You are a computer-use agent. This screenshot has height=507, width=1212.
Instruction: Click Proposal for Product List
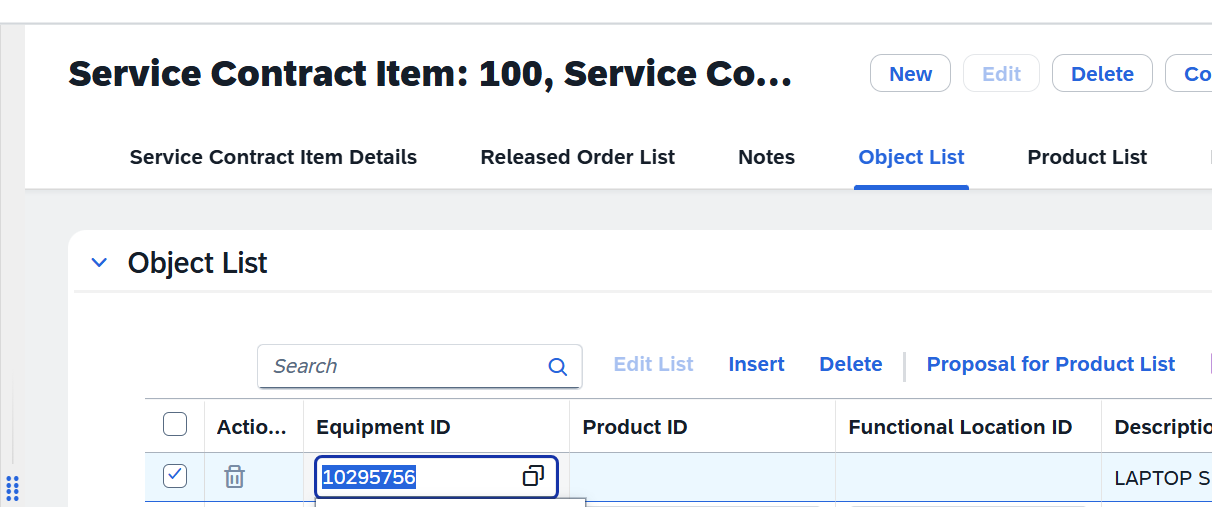pos(1050,365)
